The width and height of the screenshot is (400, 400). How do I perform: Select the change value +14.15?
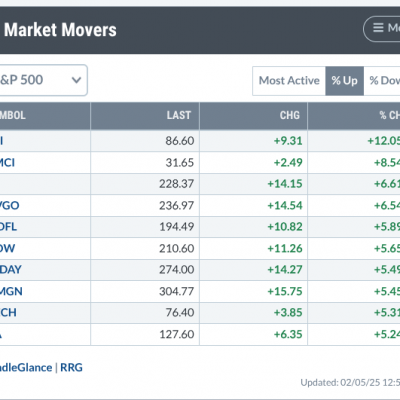pos(285,184)
